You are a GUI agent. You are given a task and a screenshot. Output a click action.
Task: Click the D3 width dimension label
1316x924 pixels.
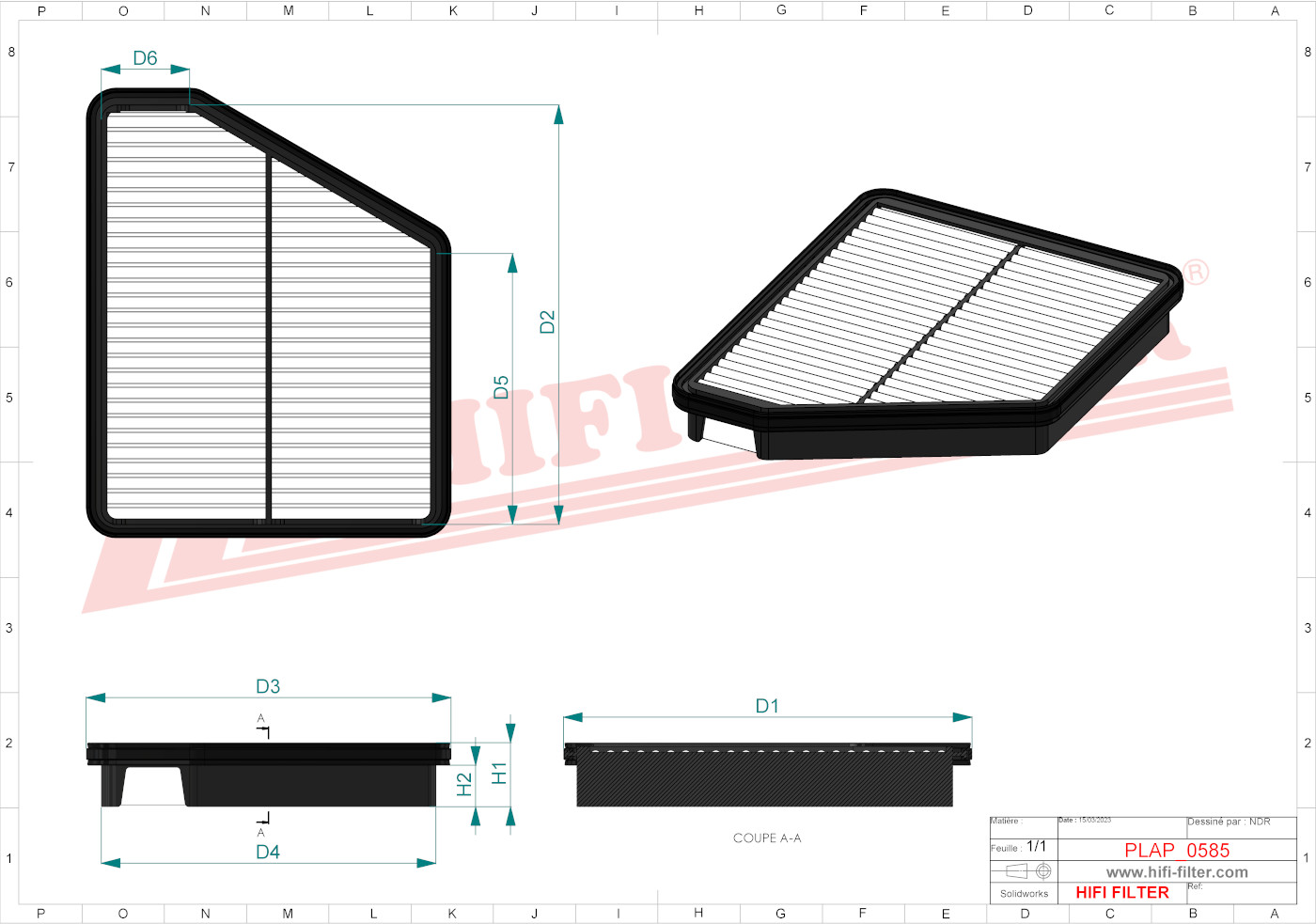268,686
